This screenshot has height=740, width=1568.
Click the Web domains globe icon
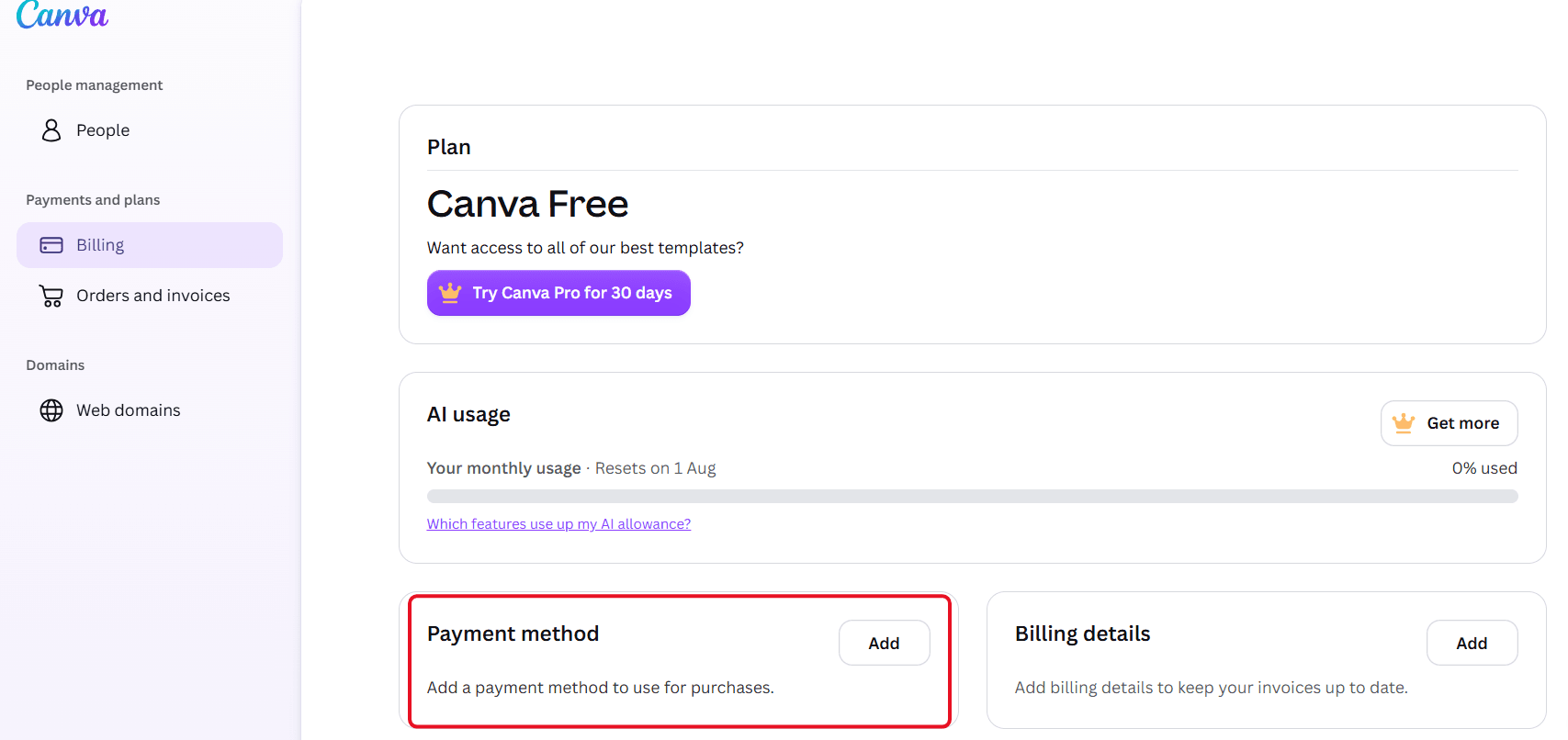(51, 410)
